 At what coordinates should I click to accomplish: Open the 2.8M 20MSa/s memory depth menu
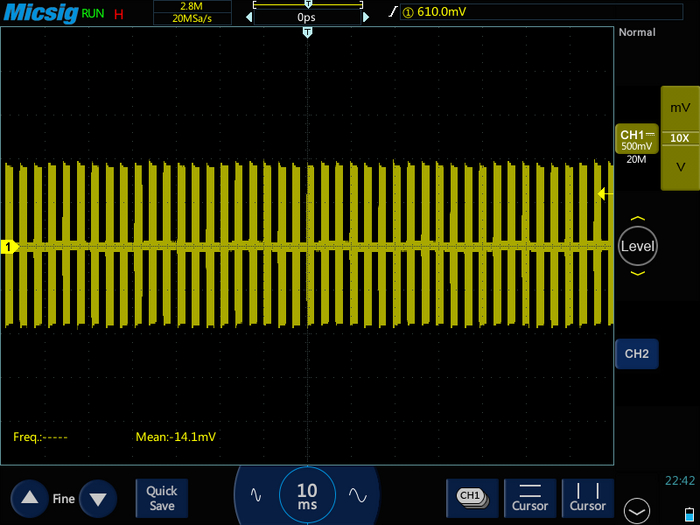tap(191, 12)
